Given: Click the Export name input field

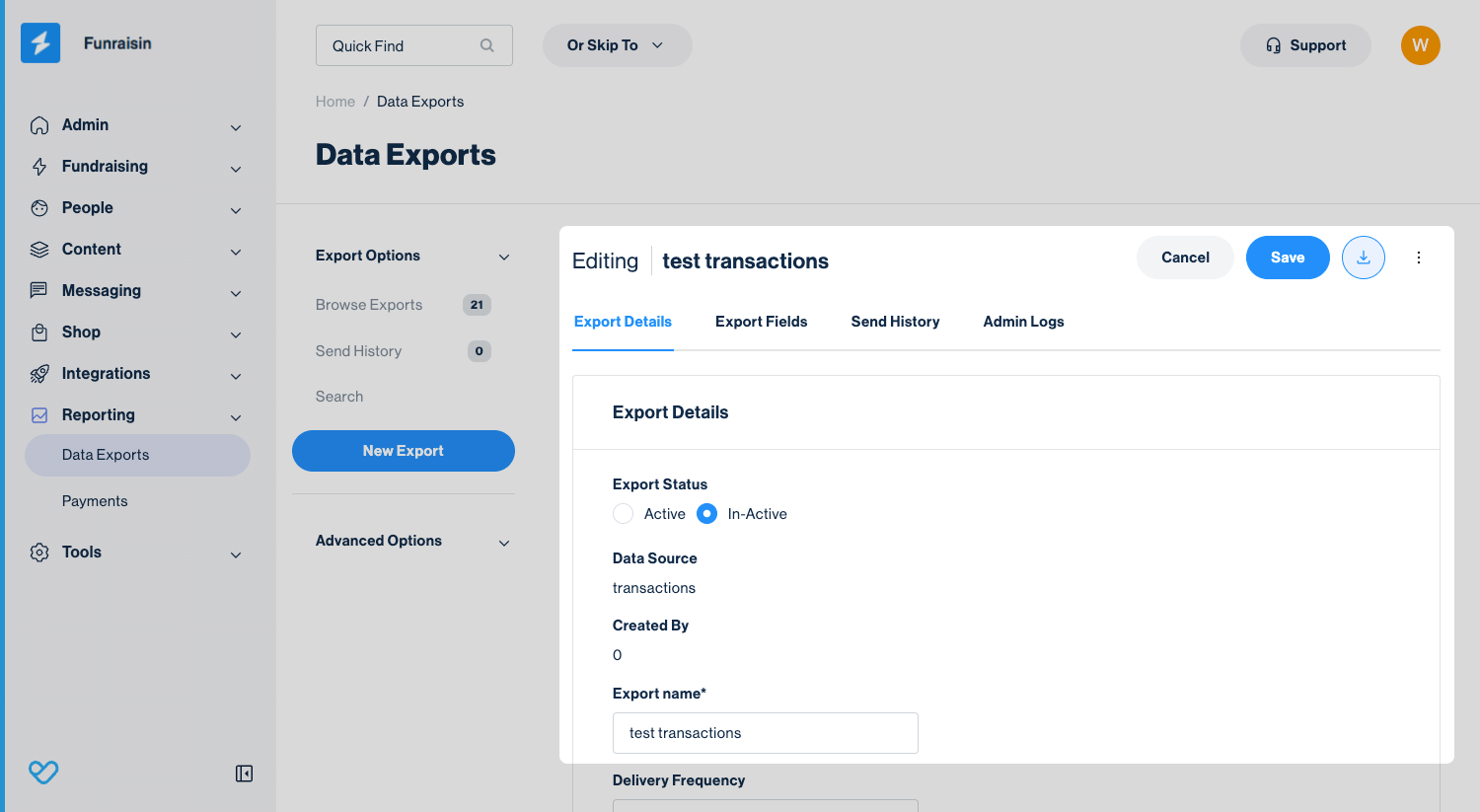Looking at the screenshot, I should [765, 733].
